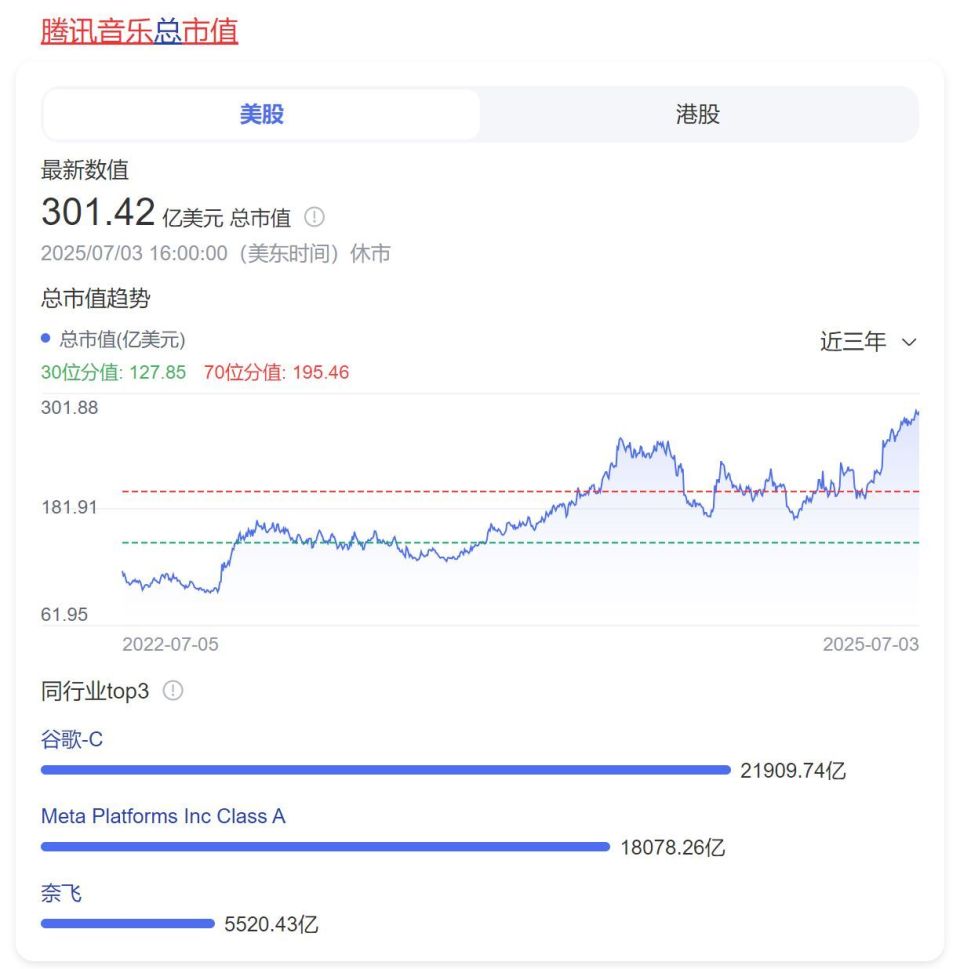Click the blue 总市值 title link
This screenshot has width=960, height=969.
(x=196, y=31)
